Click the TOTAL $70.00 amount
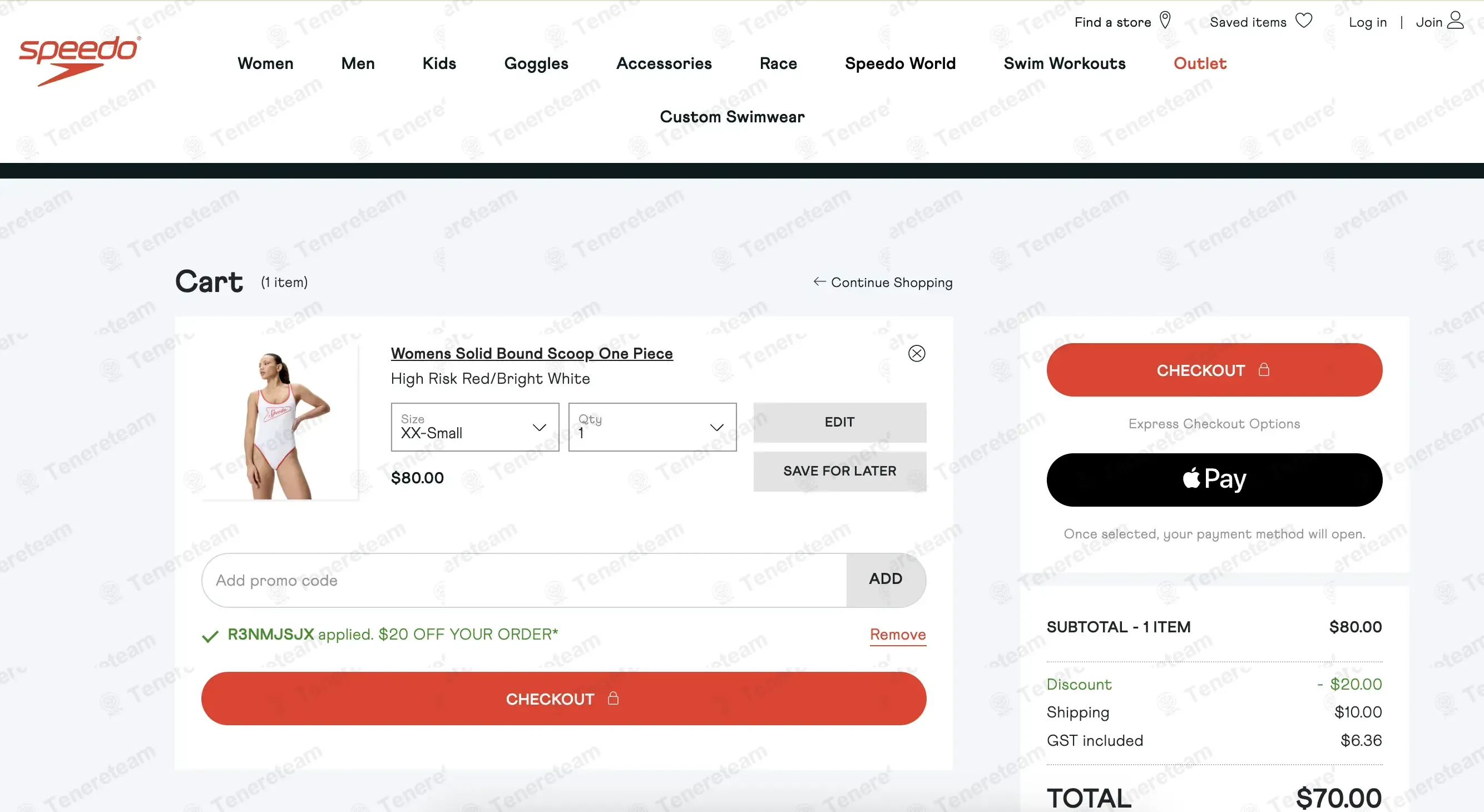 coord(1338,798)
